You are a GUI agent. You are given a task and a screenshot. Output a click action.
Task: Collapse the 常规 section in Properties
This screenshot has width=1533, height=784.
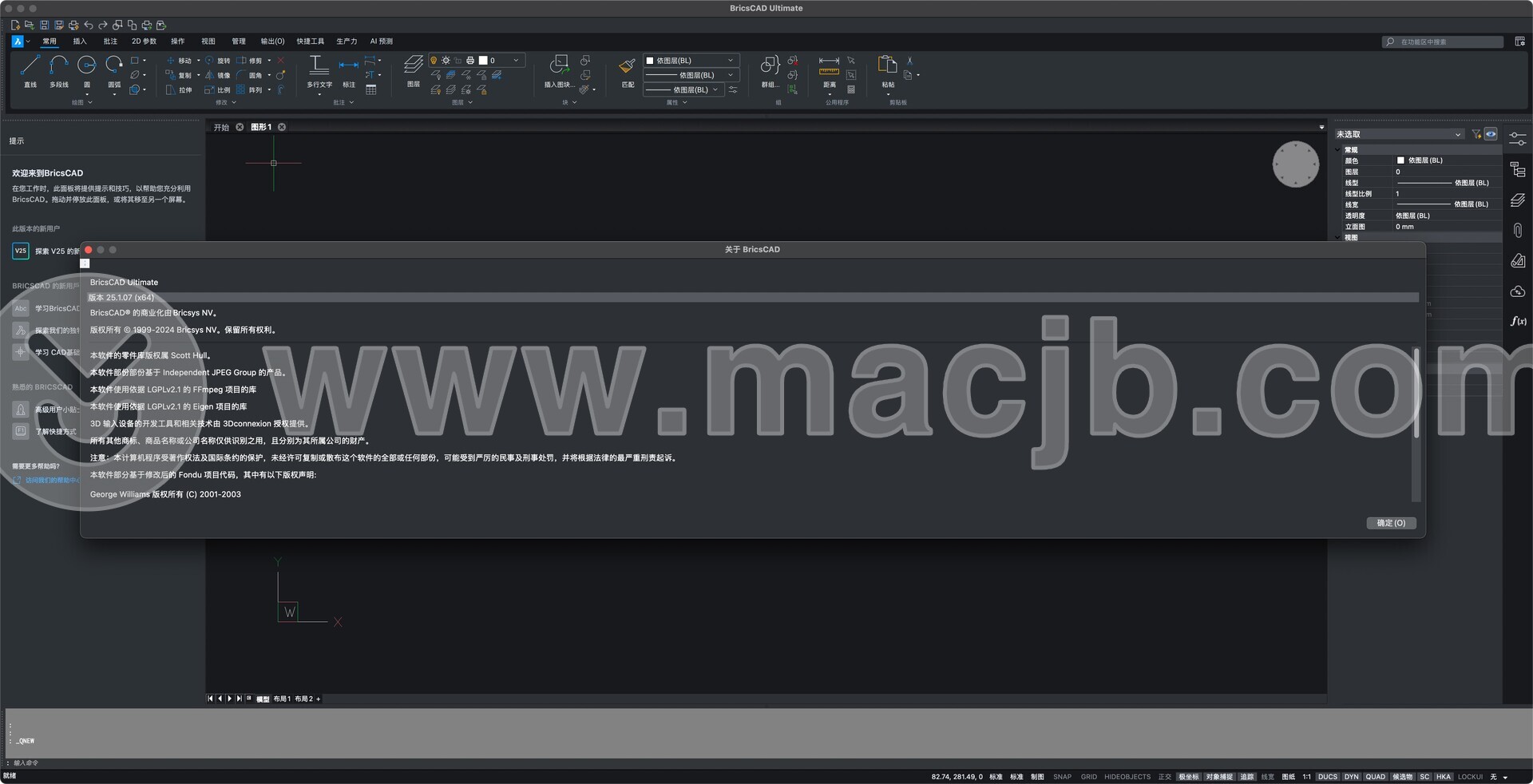click(x=1339, y=149)
